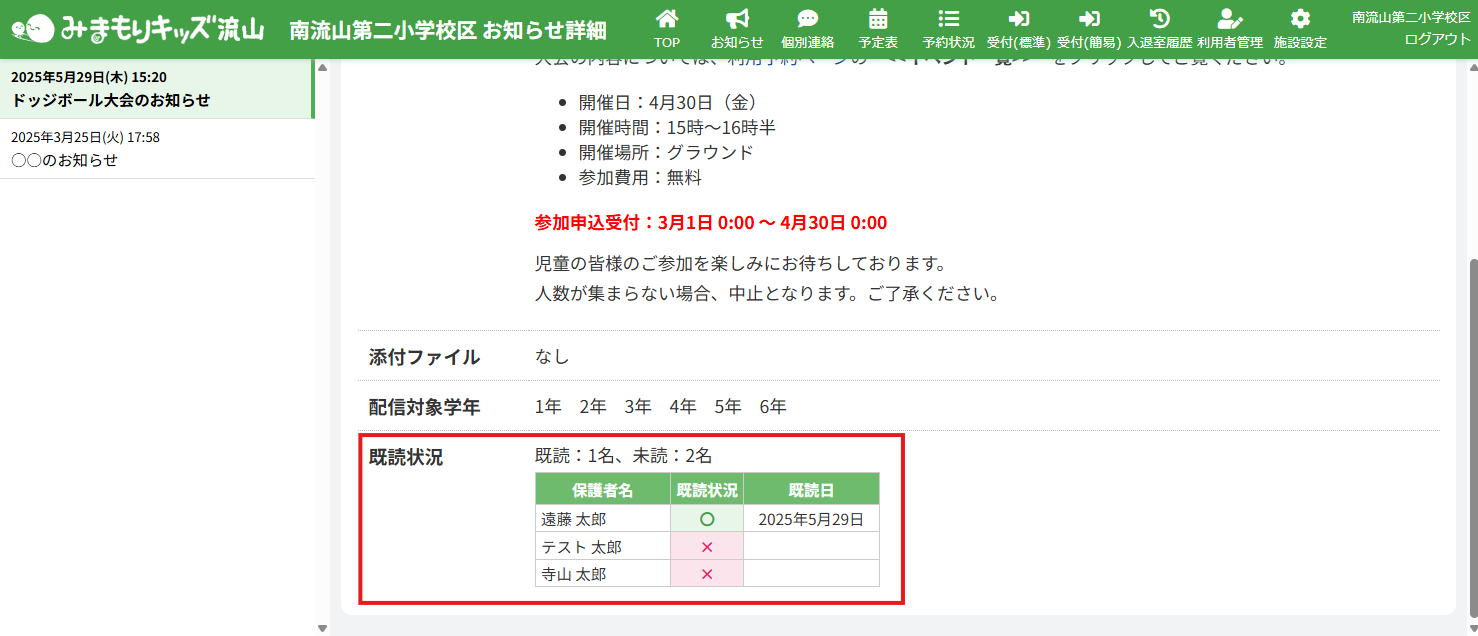Open お知らせ megaphone icon in navbar
The width and height of the screenshot is (1478, 636).
click(x=737, y=19)
